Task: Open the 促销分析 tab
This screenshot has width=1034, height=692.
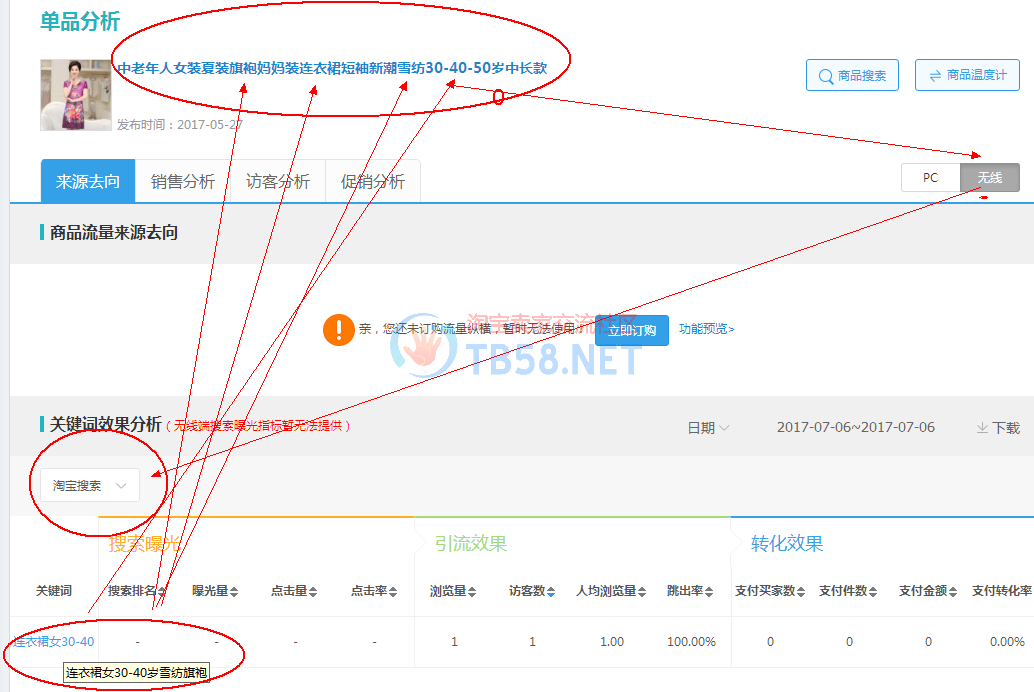Action: (373, 181)
